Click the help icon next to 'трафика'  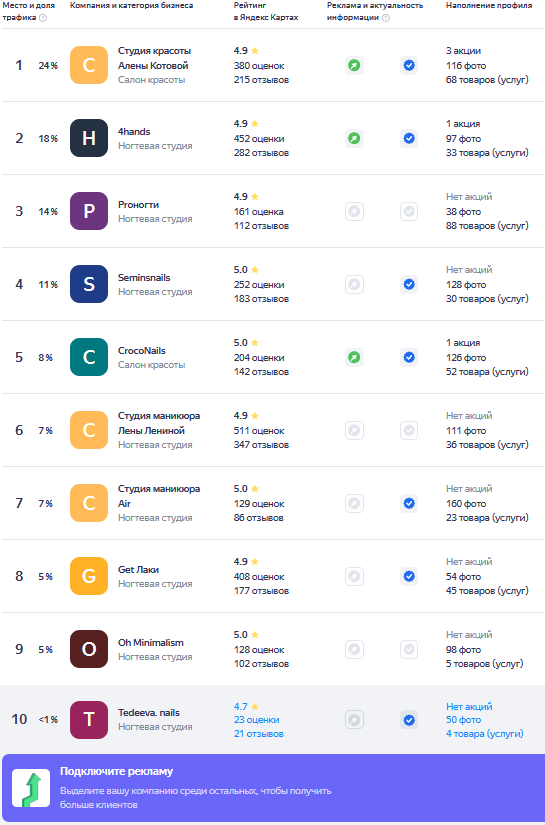click(x=43, y=18)
